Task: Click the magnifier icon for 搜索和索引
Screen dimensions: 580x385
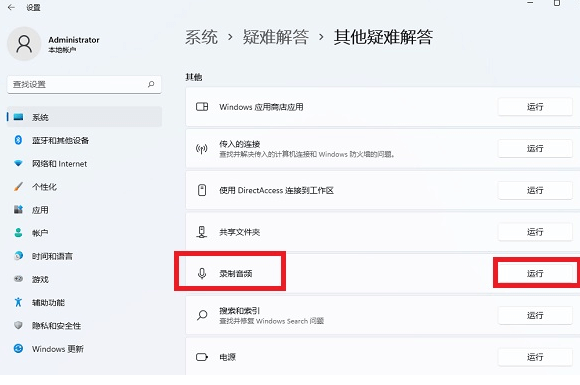Action: point(202,315)
